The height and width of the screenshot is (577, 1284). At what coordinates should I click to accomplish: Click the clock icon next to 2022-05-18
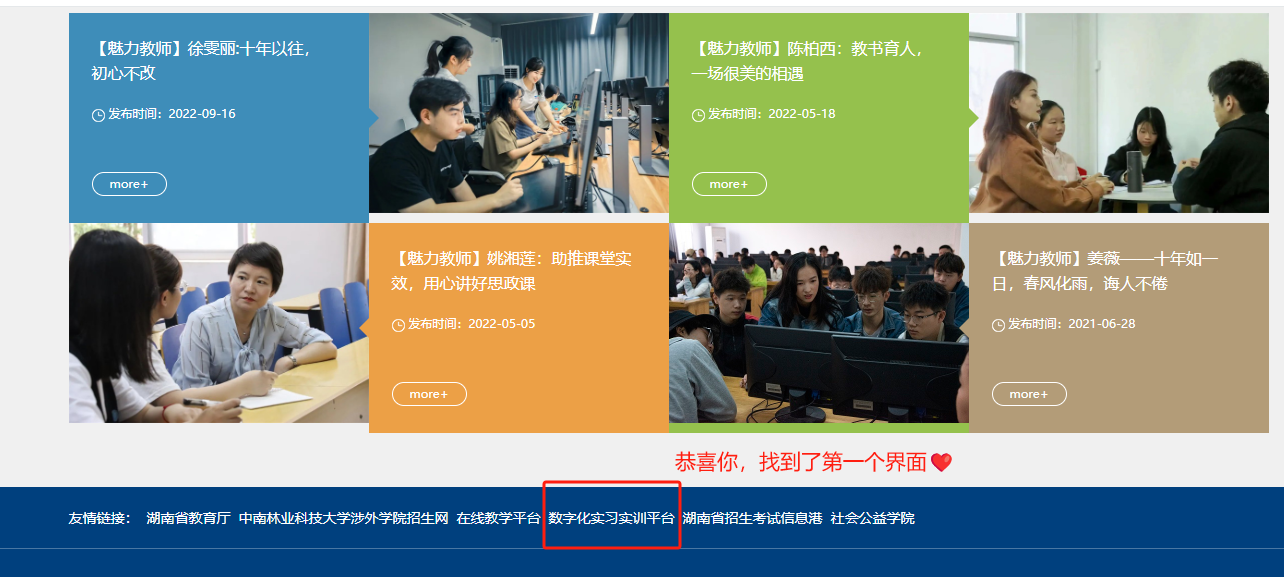click(x=698, y=115)
